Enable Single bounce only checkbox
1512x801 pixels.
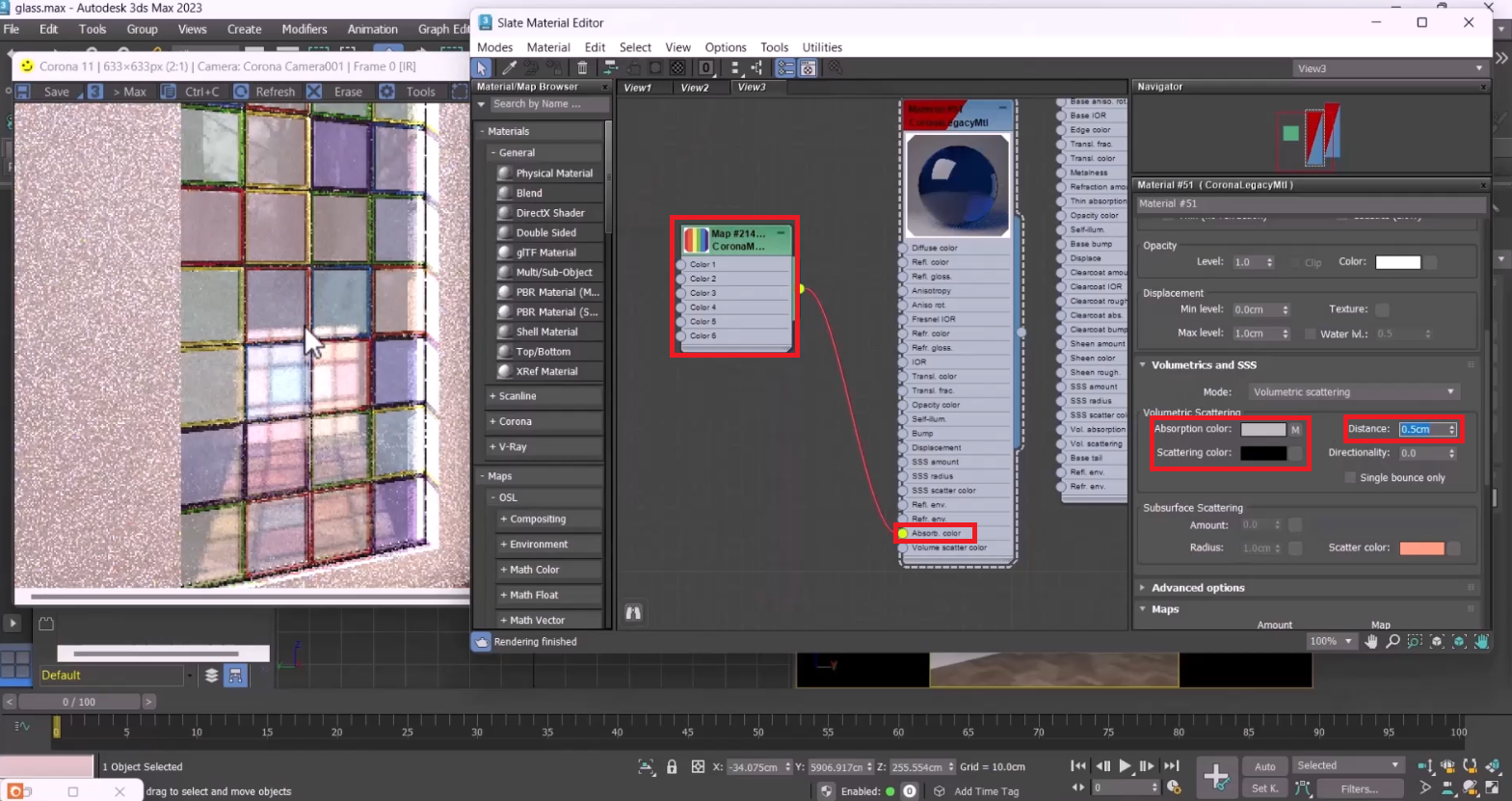1350,478
